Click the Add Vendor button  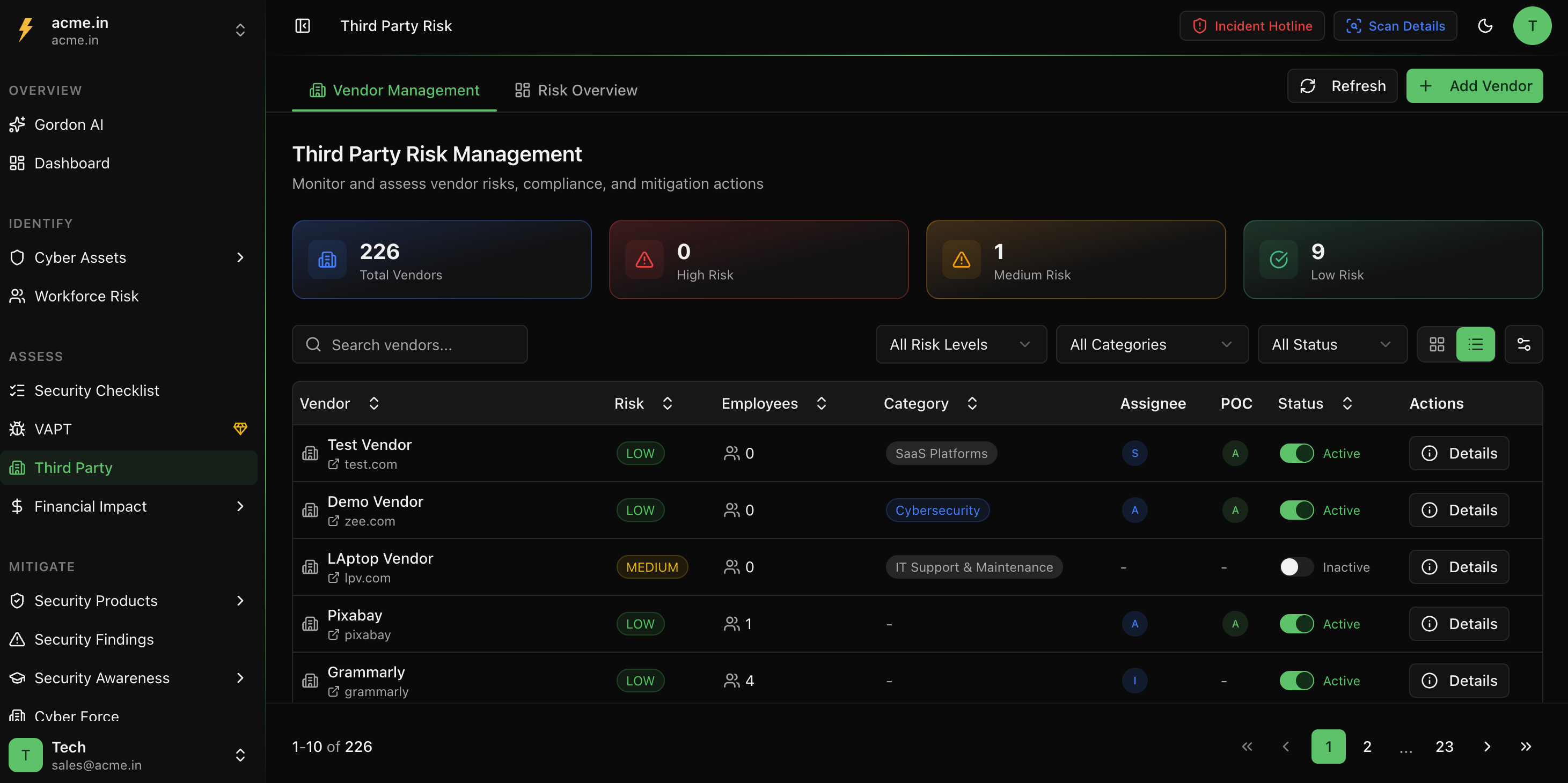[x=1474, y=86]
